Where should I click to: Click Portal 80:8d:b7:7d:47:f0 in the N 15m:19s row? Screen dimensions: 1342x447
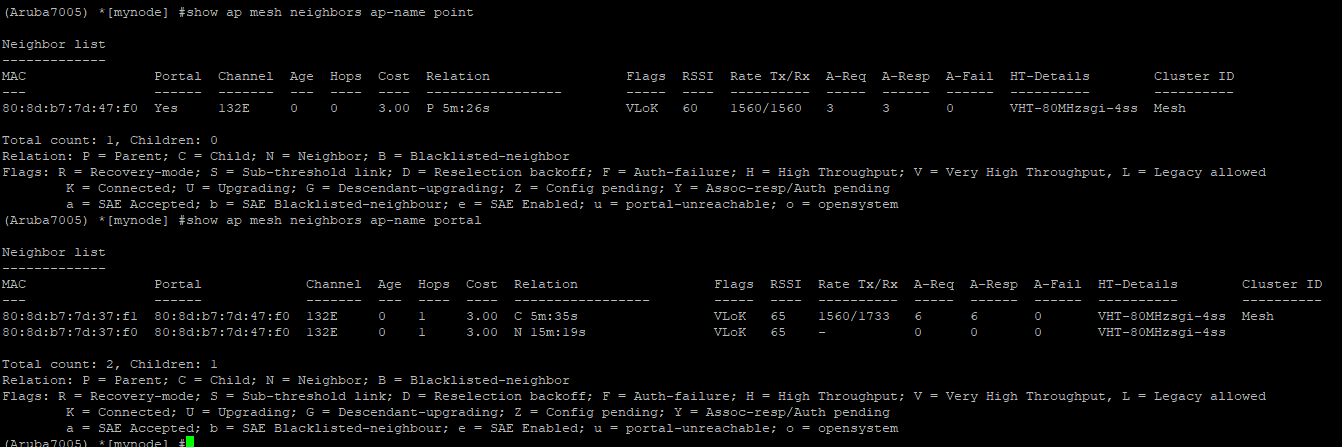[222, 332]
